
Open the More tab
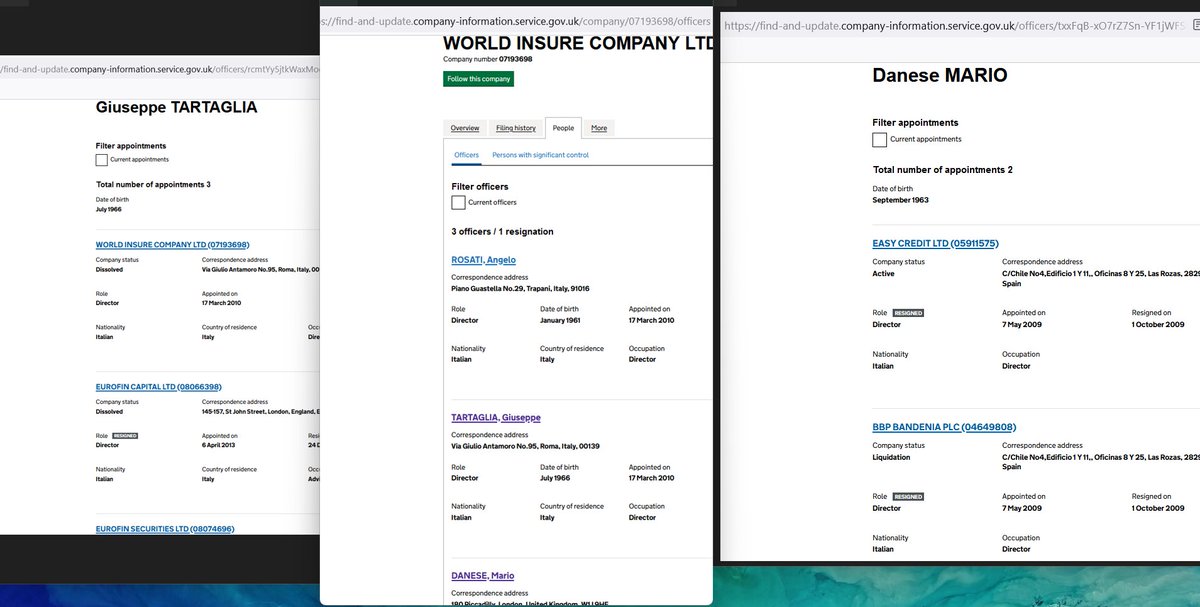(x=599, y=128)
